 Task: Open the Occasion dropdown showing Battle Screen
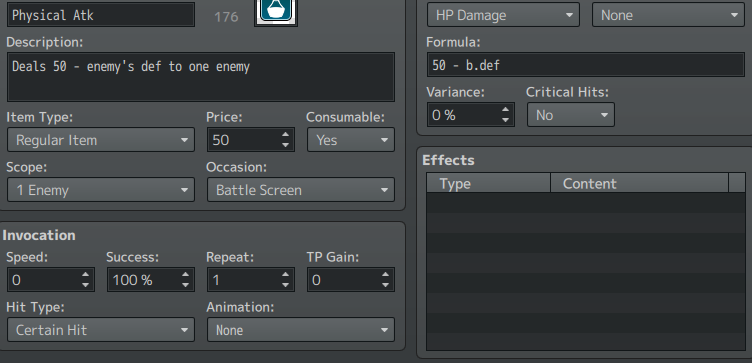(301, 190)
